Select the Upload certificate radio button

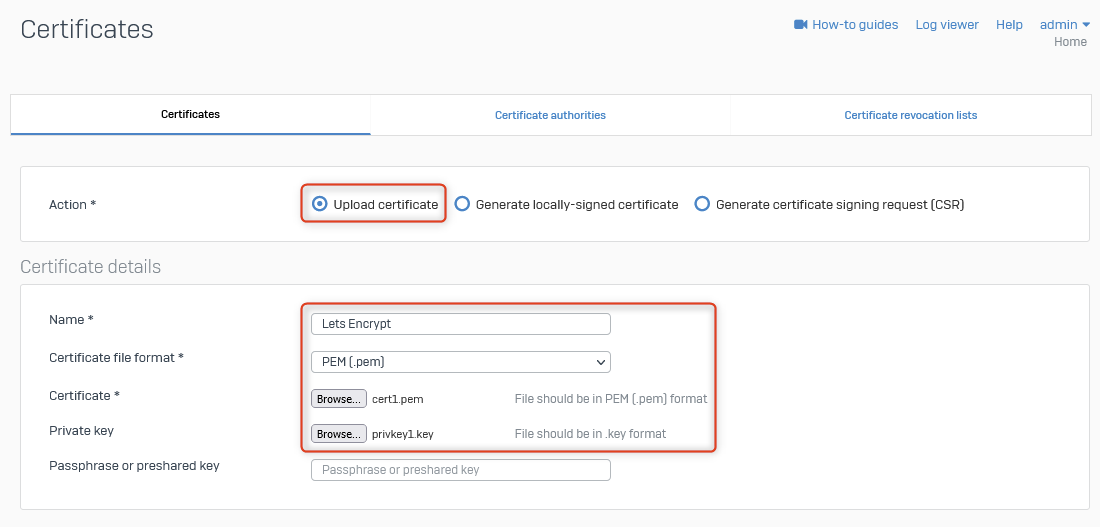point(320,204)
